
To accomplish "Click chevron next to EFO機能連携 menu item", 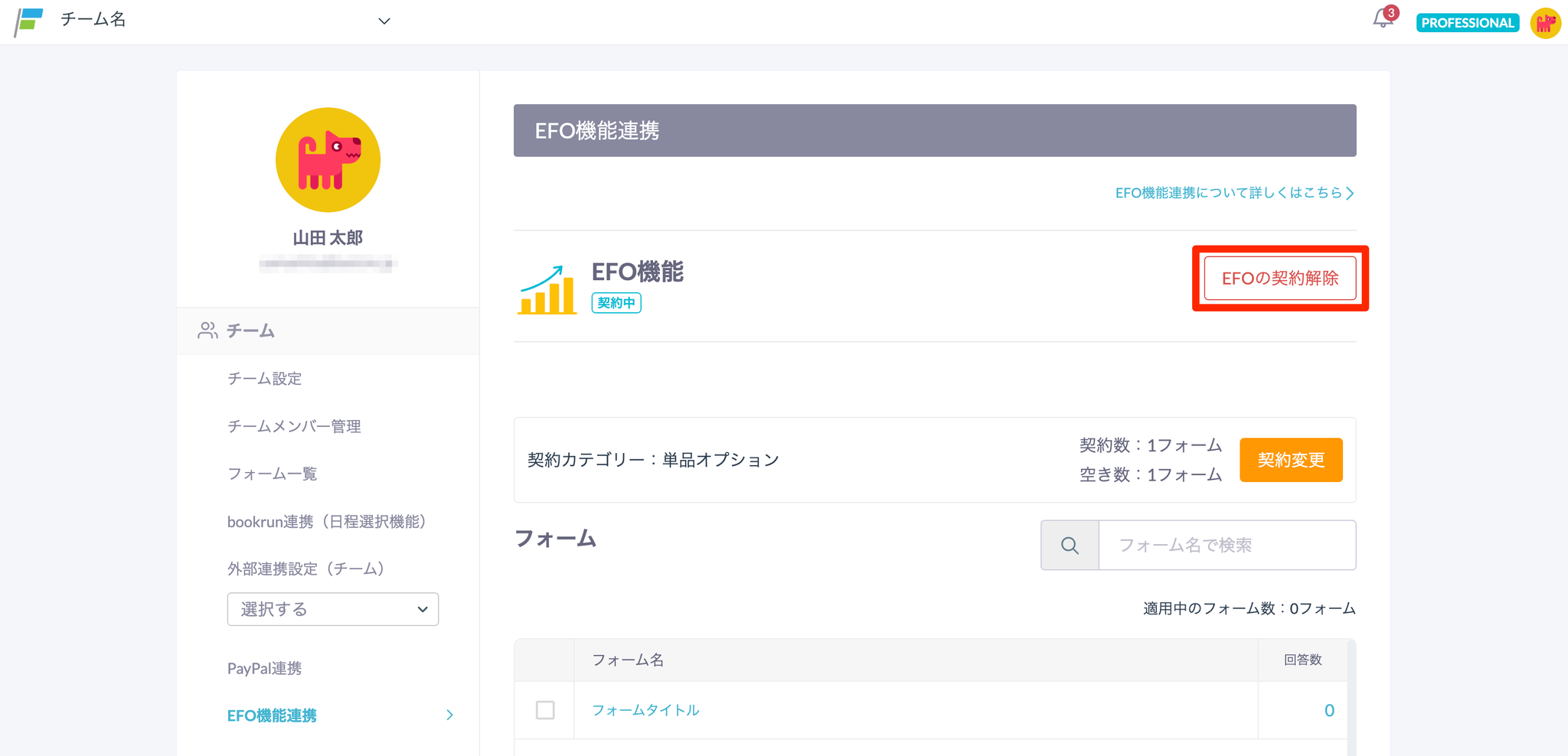I will click(x=449, y=715).
